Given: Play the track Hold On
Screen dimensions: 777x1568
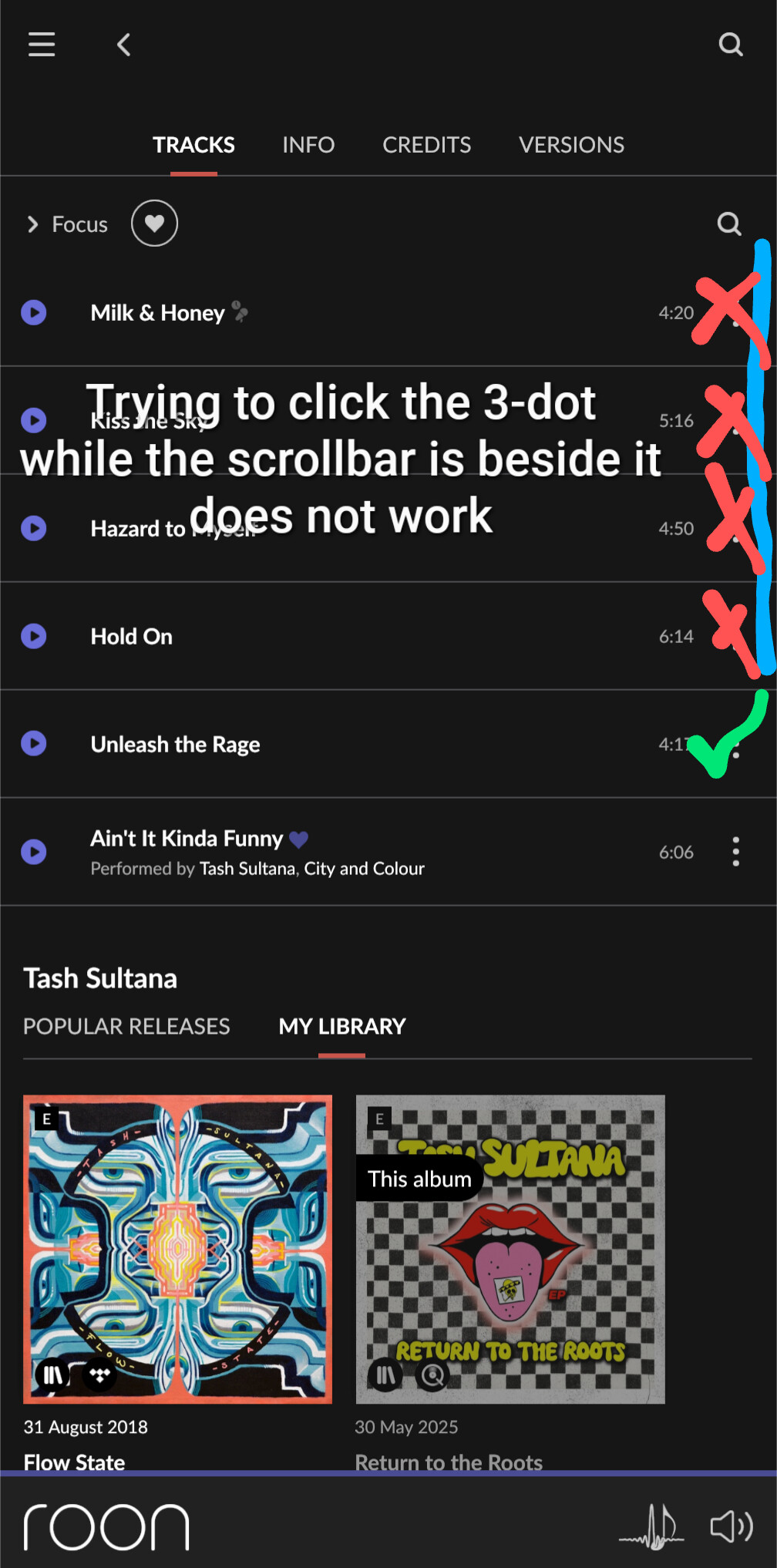Looking at the screenshot, I should 34,636.
